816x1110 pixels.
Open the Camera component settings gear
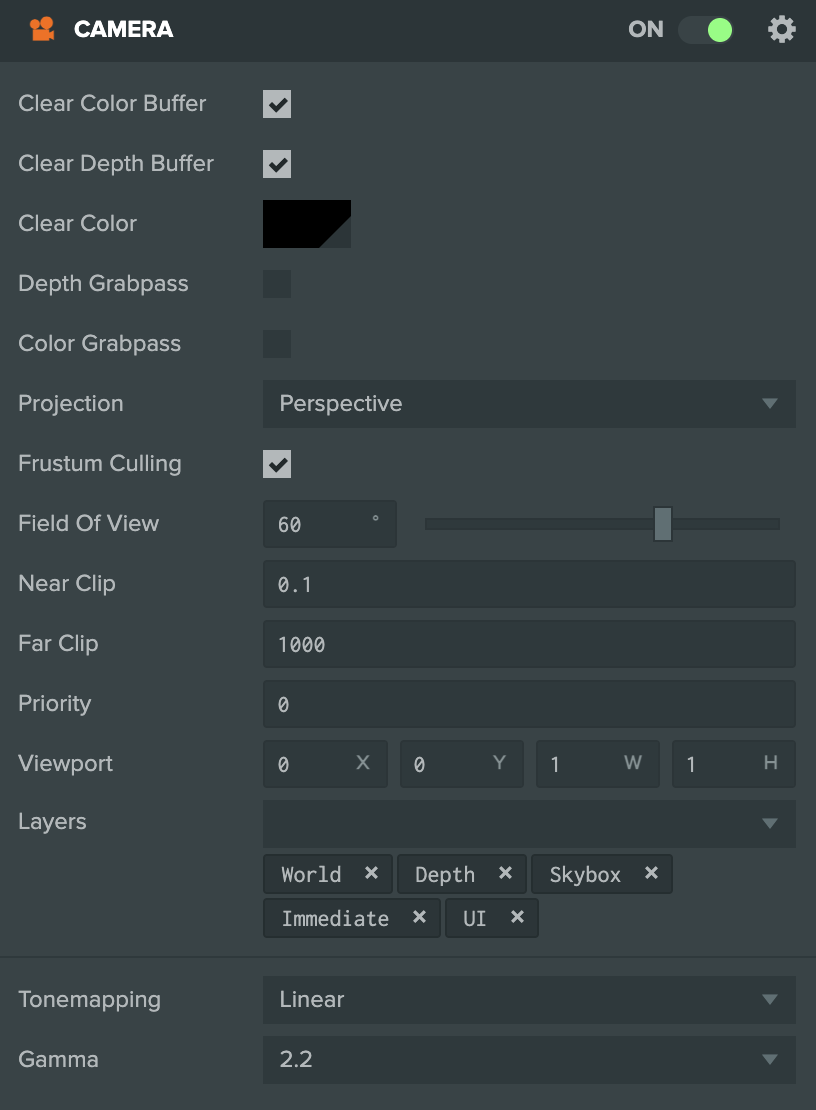click(x=781, y=30)
